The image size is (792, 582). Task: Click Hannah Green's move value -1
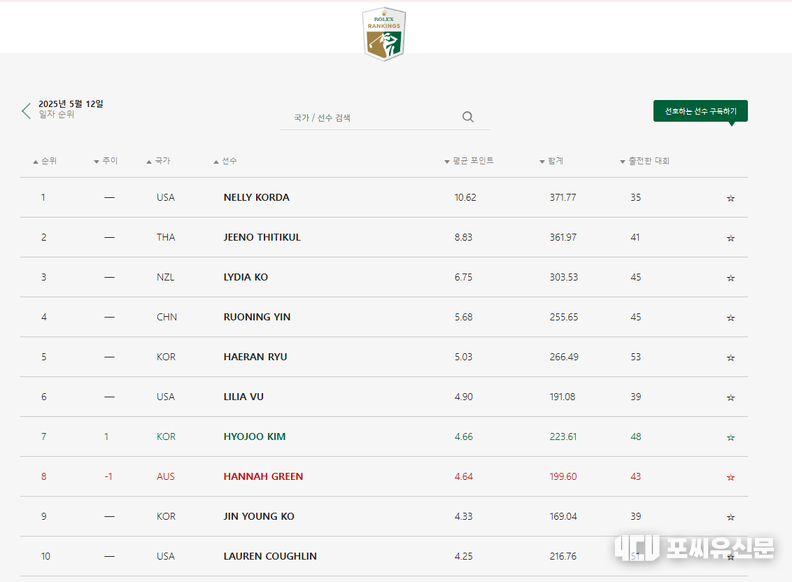tap(108, 476)
